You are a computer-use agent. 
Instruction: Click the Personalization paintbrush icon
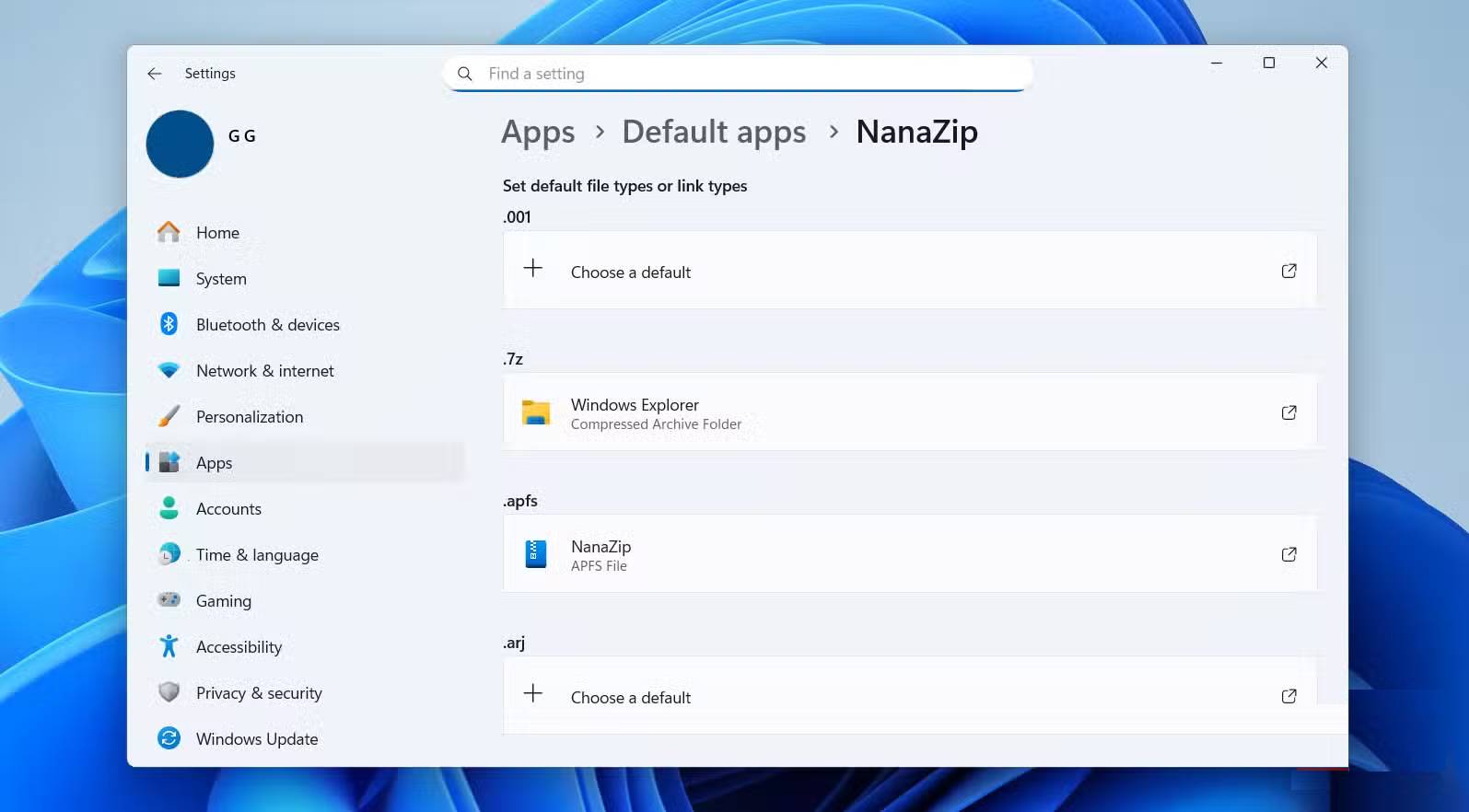tap(169, 416)
